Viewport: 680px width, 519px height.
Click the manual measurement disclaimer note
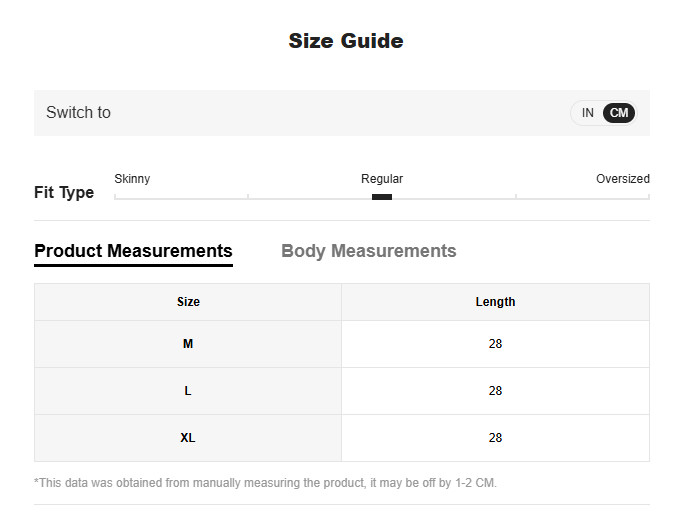(x=265, y=483)
